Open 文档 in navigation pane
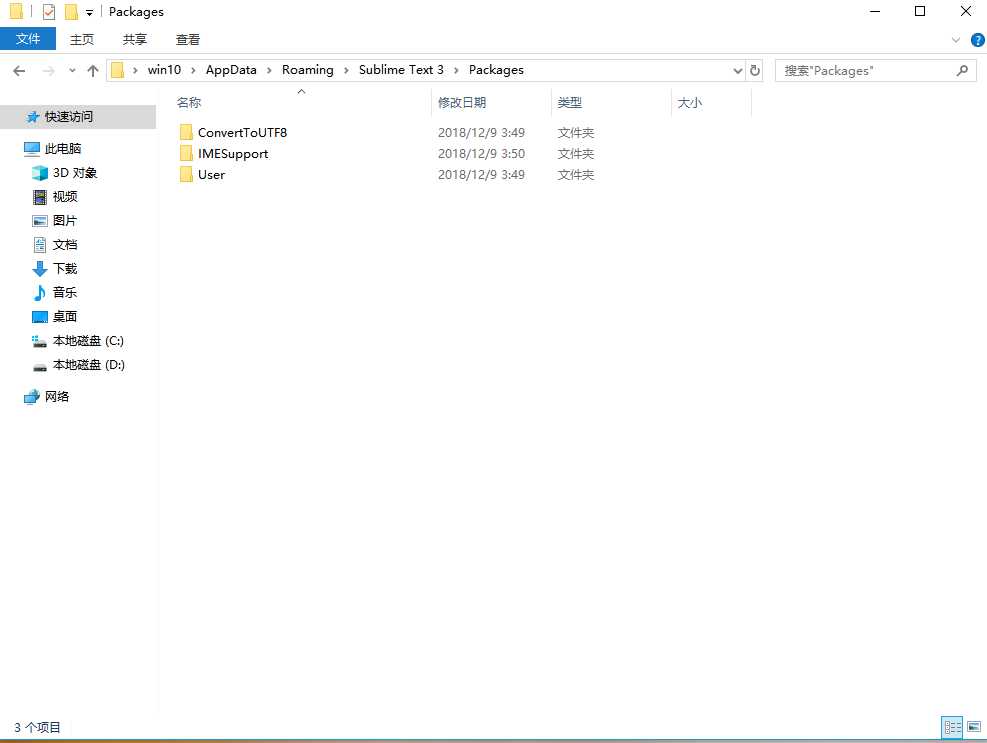Screen dimensions: 987x743 tap(65, 244)
